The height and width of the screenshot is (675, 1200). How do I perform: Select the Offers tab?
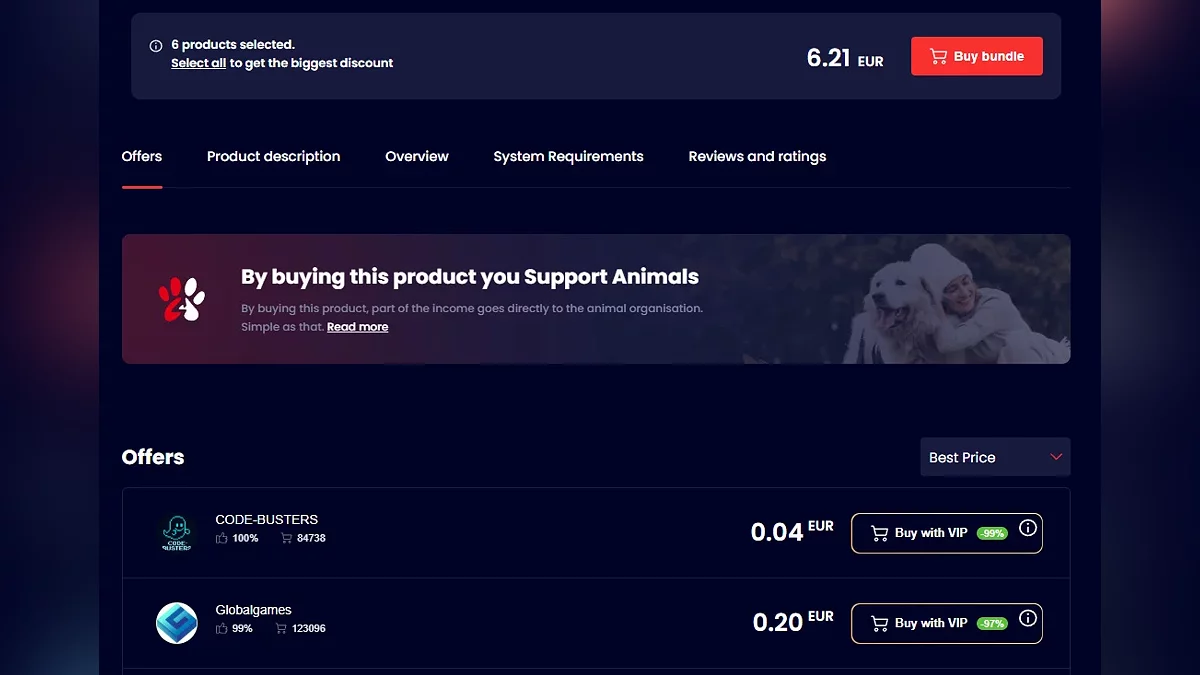point(142,156)
